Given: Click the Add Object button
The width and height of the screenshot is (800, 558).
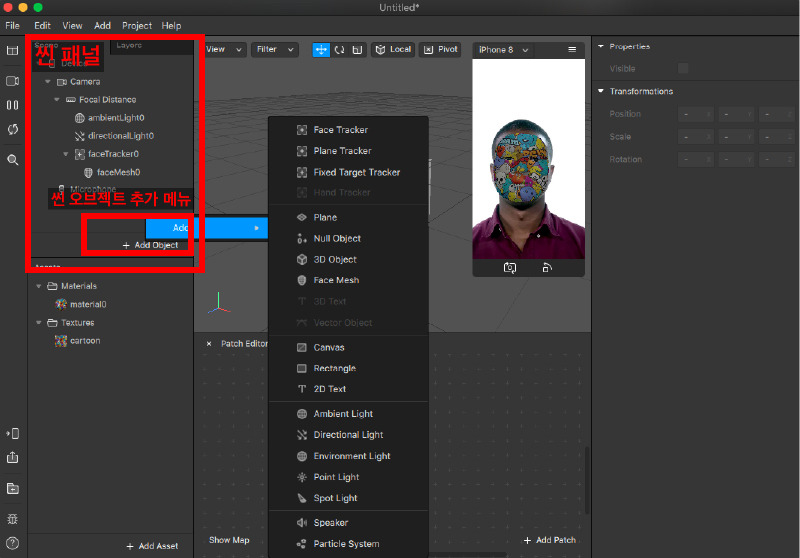Looking at the screenshot, I should pyautogui.click(x=151, y=245).
